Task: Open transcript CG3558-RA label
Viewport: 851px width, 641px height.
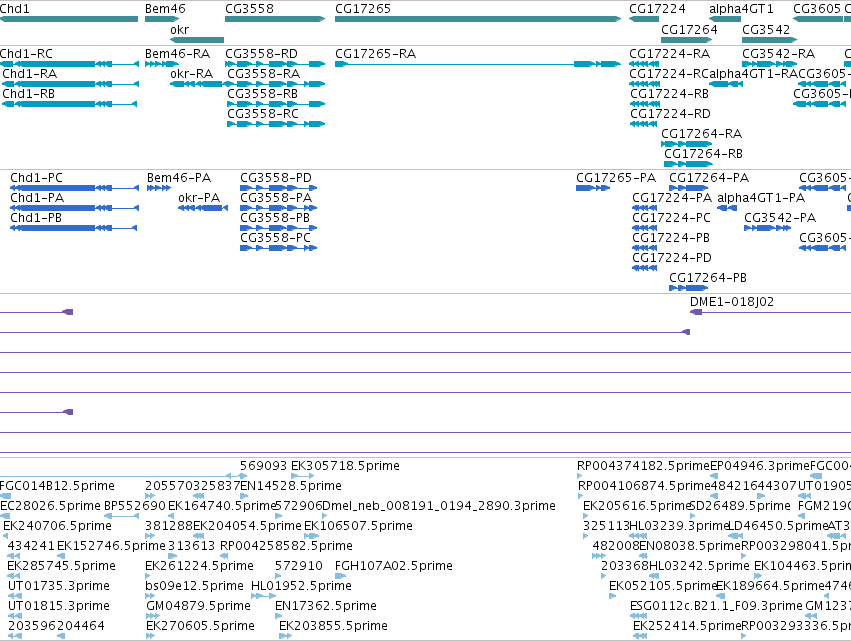Action: tap(264, 74)
